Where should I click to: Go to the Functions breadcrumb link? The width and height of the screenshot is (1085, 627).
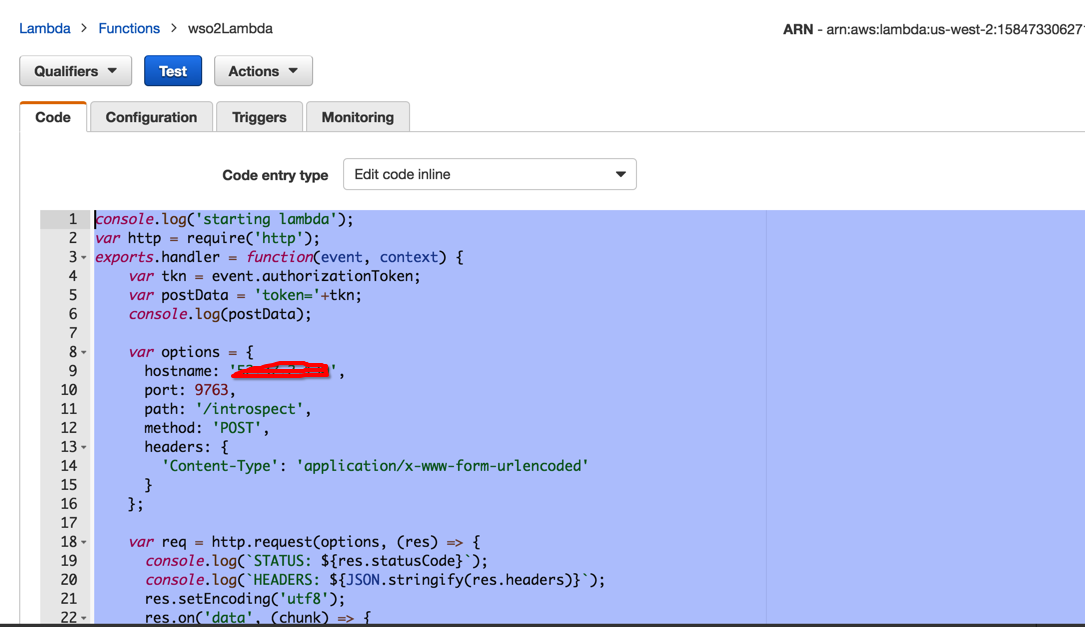[x=129, y=28]
